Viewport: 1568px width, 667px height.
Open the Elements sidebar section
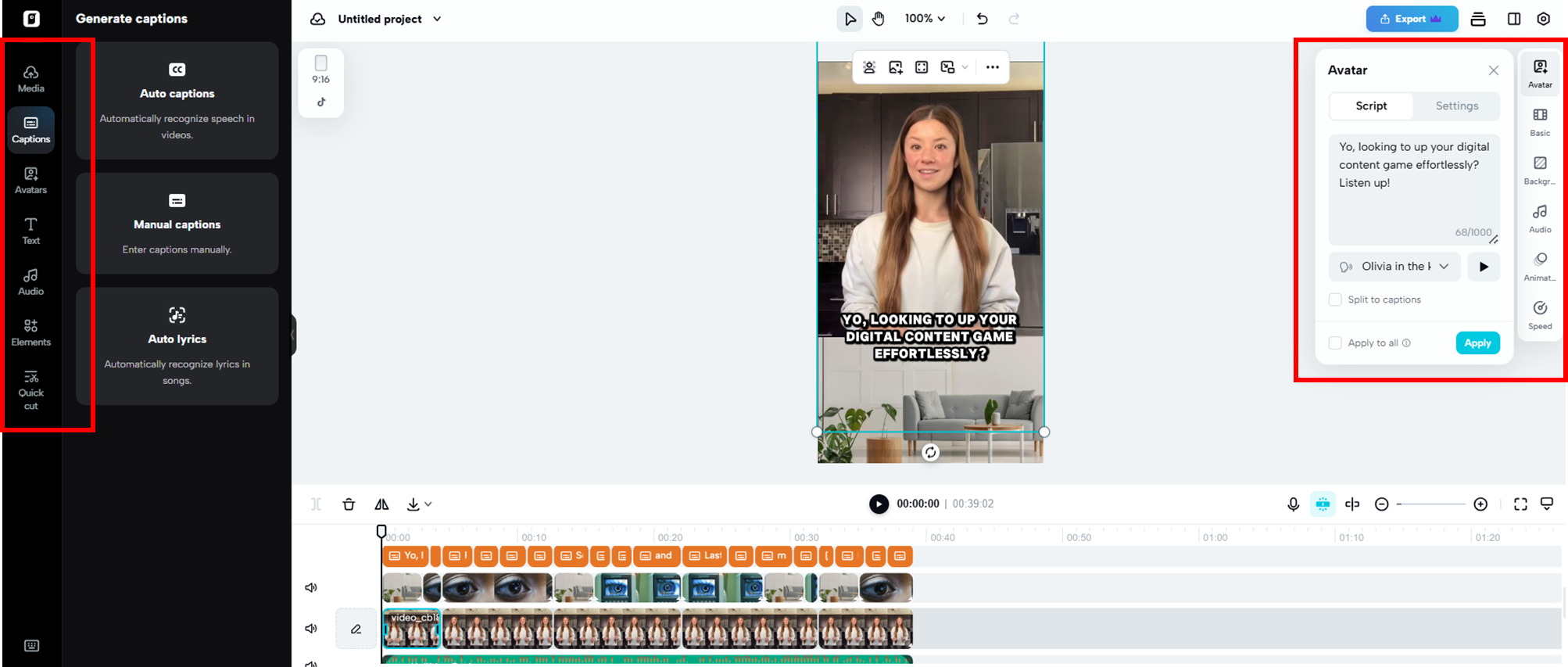tap(30, 332)
